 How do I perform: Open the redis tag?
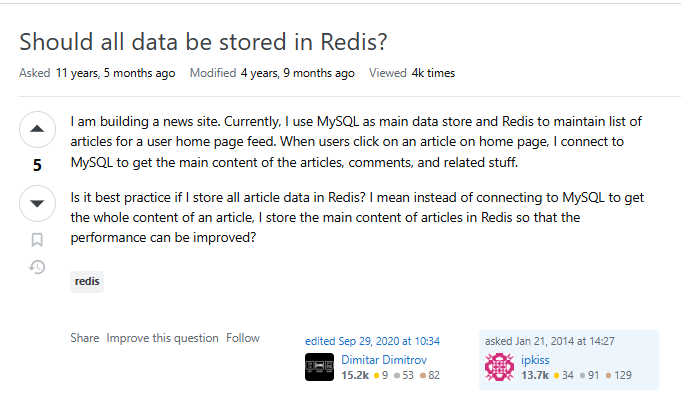(87, 281)
